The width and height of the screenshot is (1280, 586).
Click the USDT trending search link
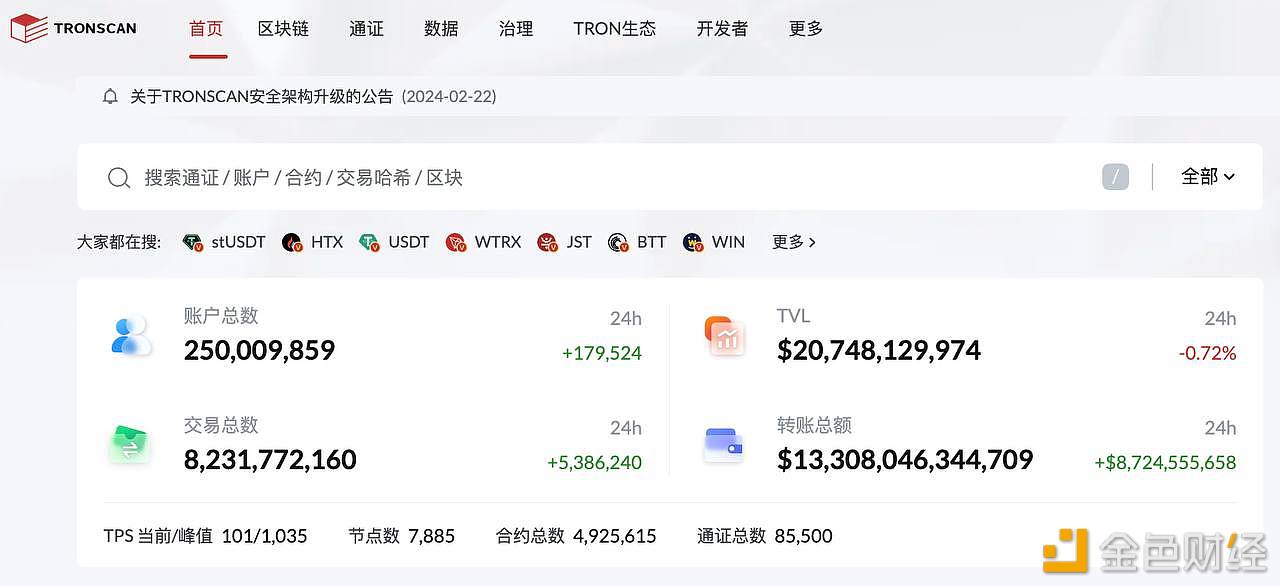point(409,242)
